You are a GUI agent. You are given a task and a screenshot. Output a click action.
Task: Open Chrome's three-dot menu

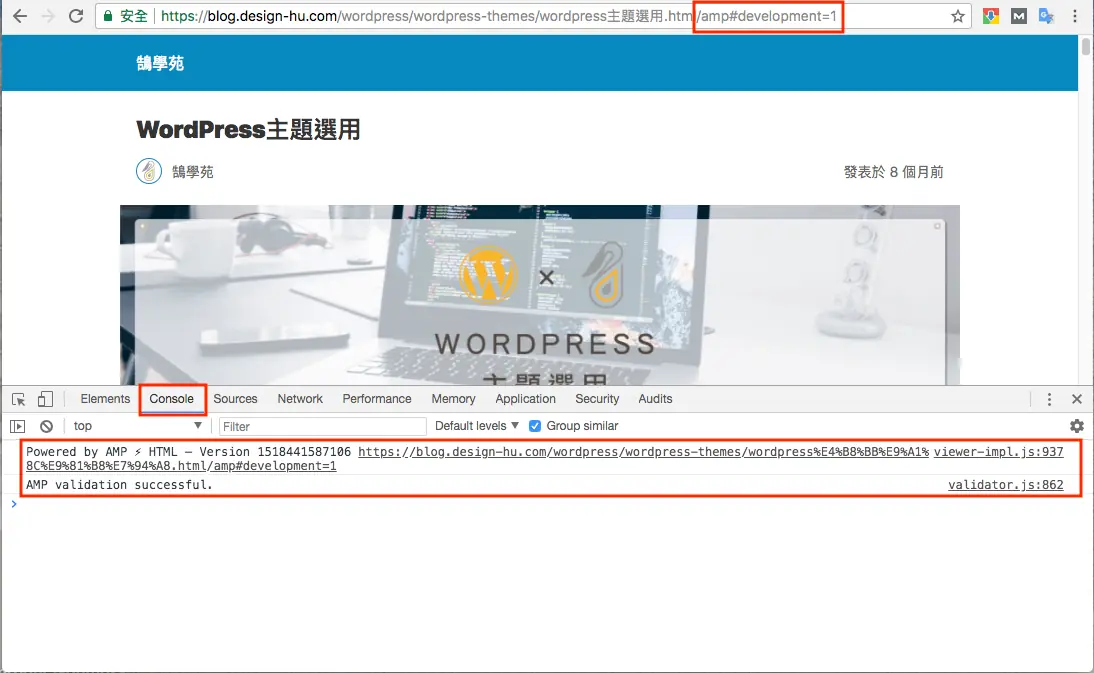pyautogui.click(x=1075, y=16)
